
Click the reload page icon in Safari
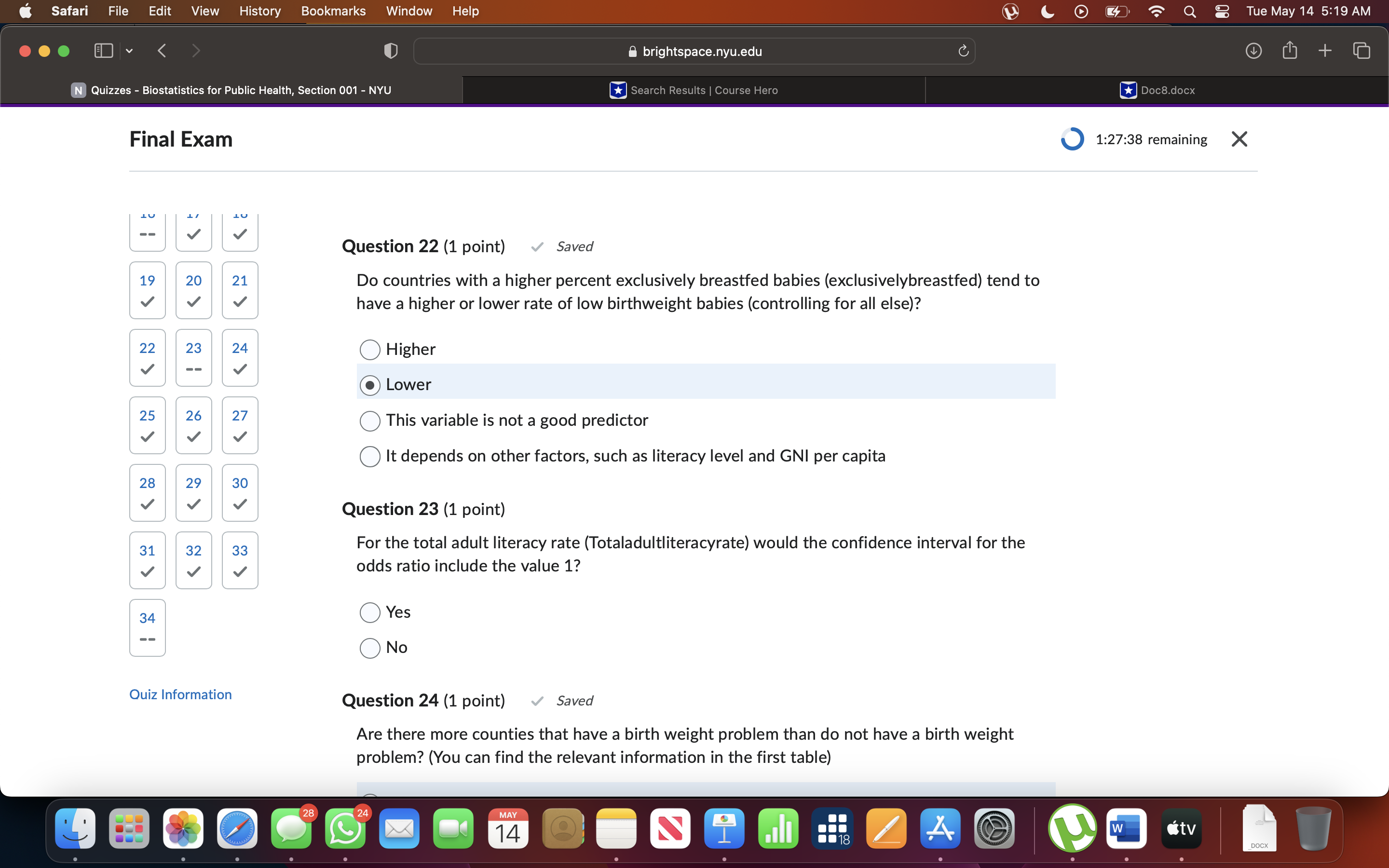964,51
